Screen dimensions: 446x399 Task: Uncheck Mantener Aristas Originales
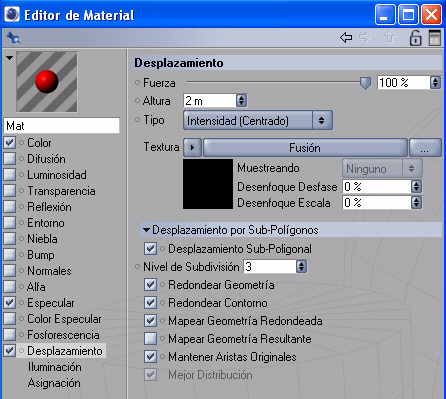coord(150,357)
